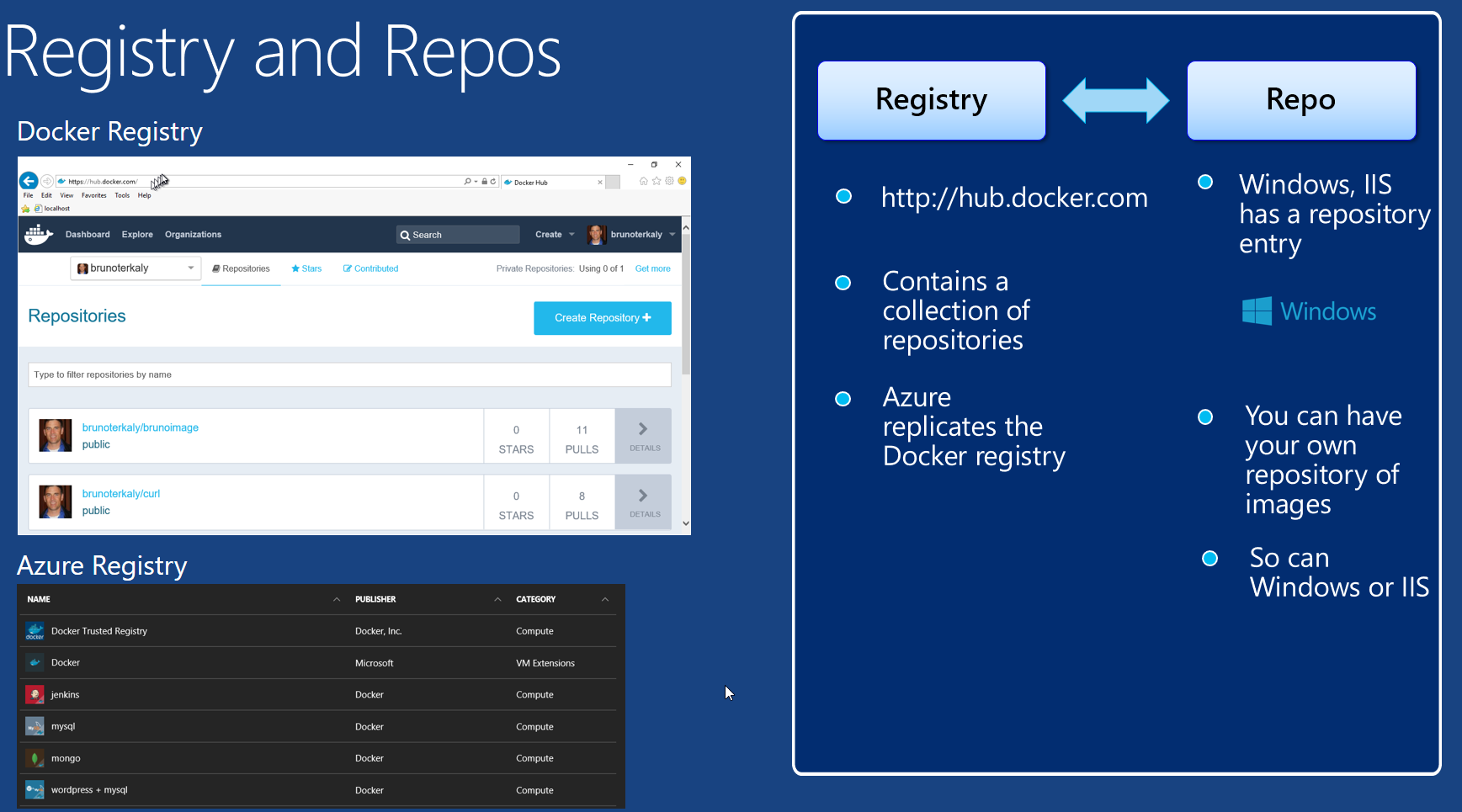Click the smiley feedback icon

682,181
